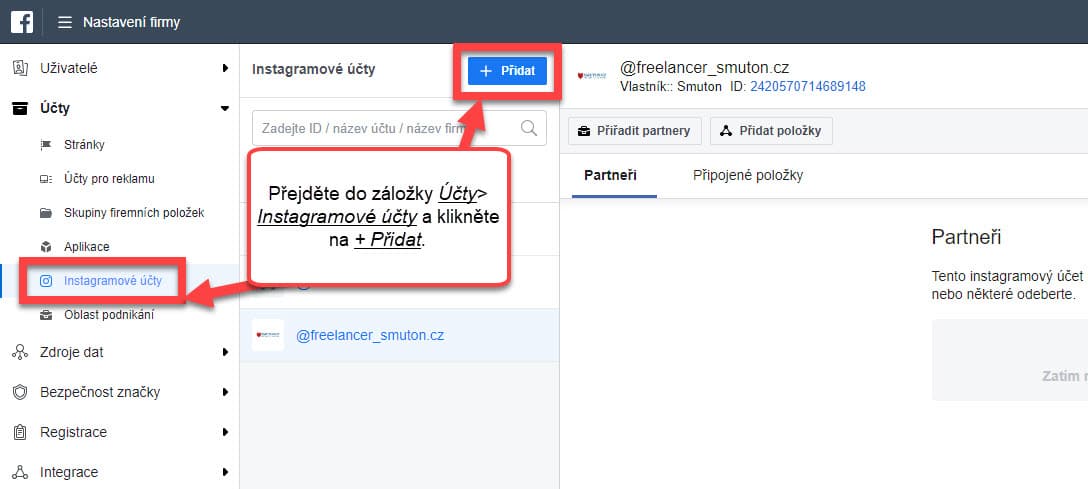This screenshot has height=489, width=1088.
Task: Switch to the Připojené položky tab
Action: click(x=748, y=175)
